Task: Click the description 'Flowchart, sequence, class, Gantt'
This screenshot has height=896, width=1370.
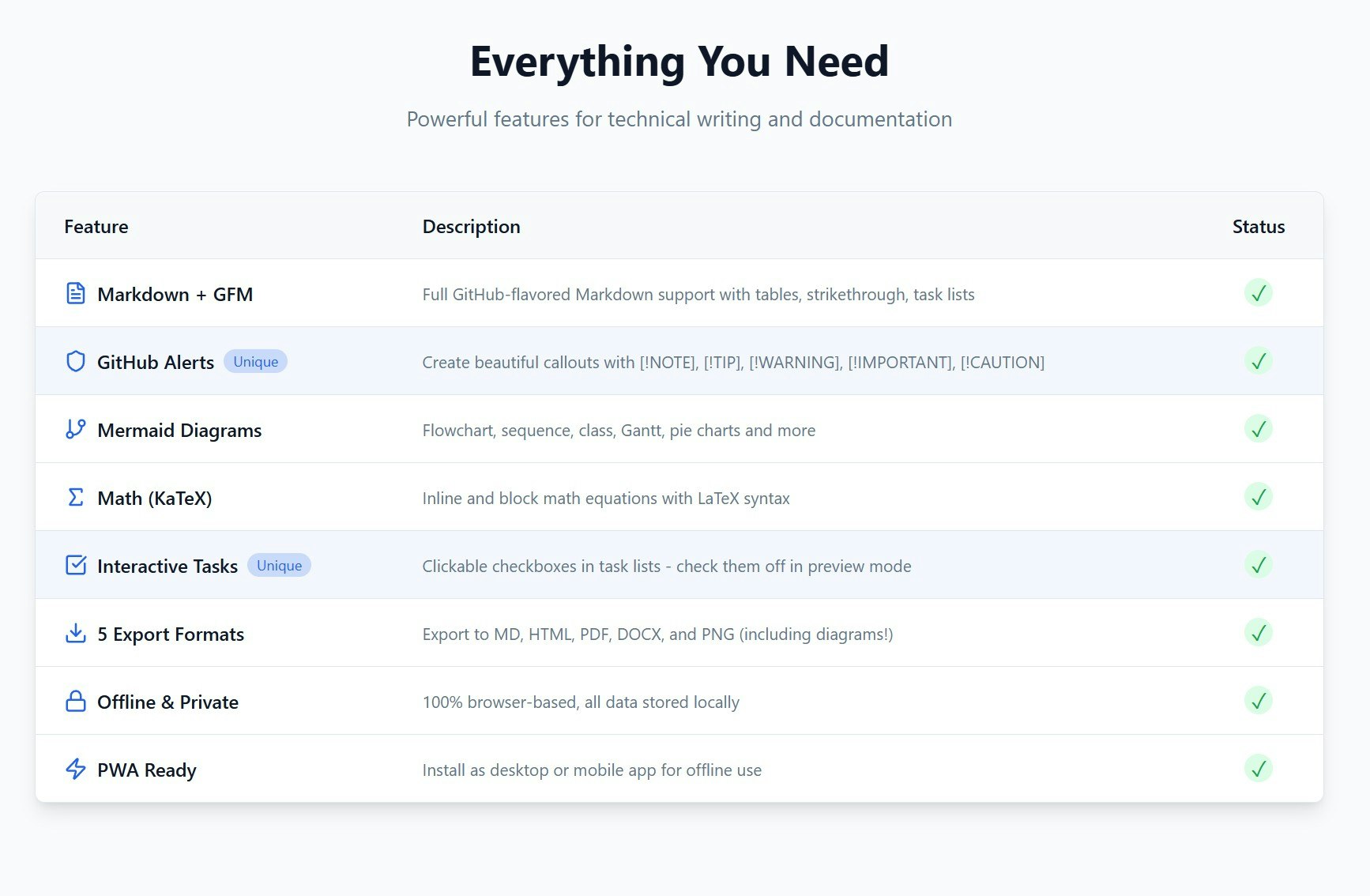Action: pos(619,431)
